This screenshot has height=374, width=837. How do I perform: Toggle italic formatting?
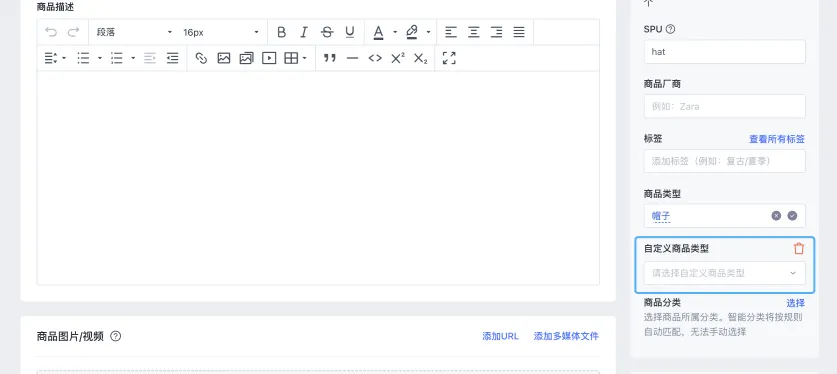pos(304,32)
